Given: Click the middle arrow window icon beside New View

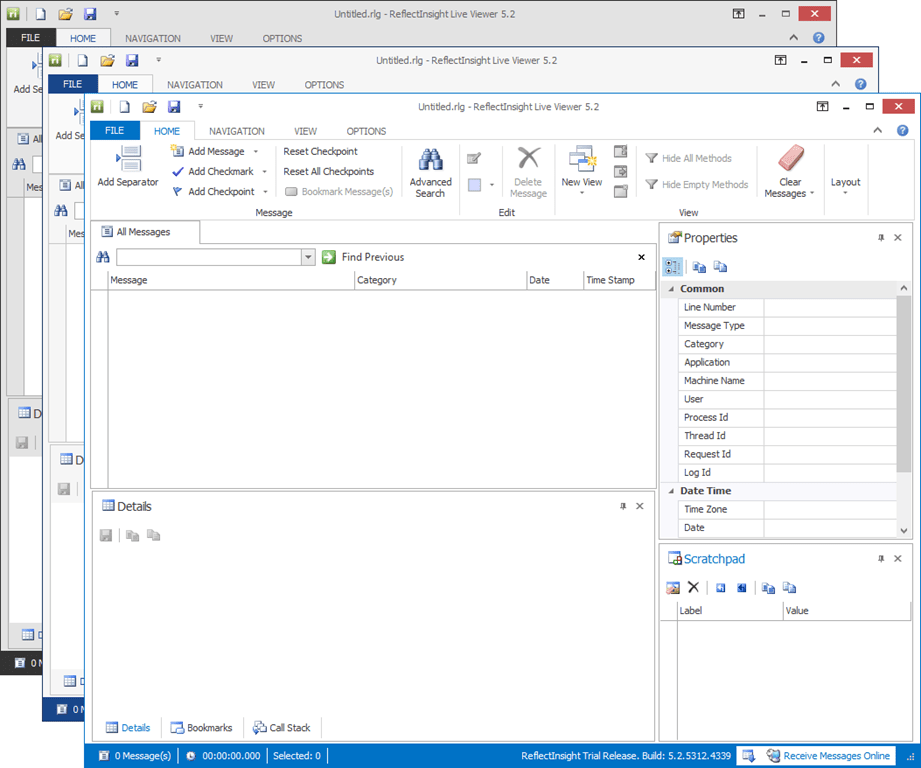Looking at the screenshot, I should point(620,171).
